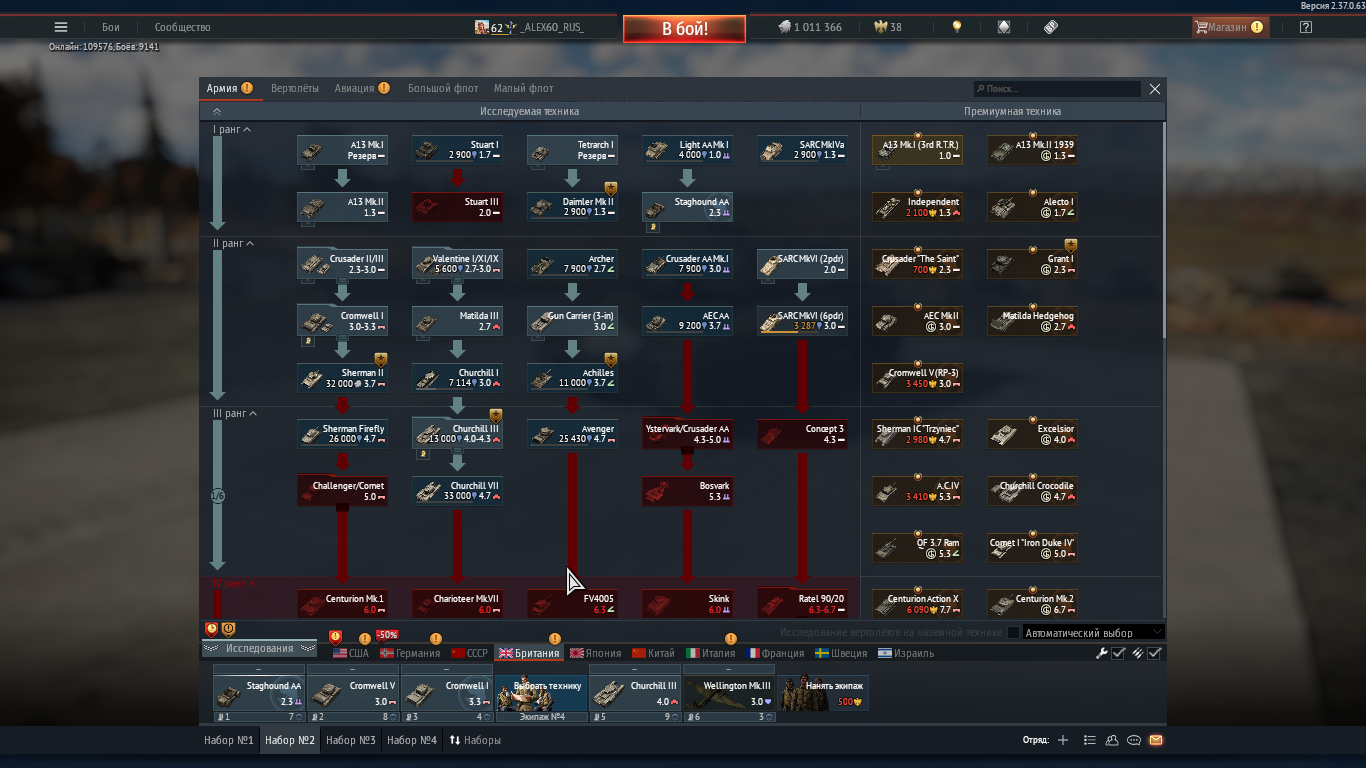Viewport: 1366px width, 768px height.
Task: Click the red В бой! button
Action: [684, 29]
